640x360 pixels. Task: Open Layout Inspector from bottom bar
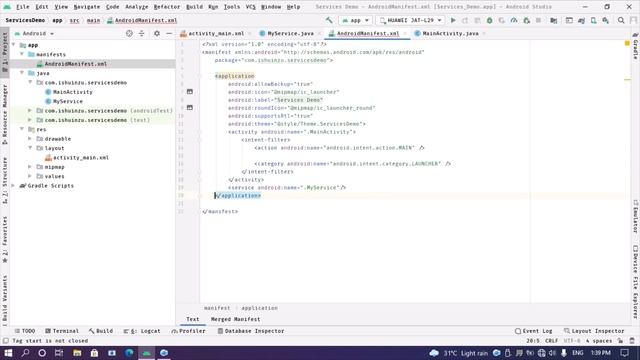pyautogui.click(x=594, y=331)
